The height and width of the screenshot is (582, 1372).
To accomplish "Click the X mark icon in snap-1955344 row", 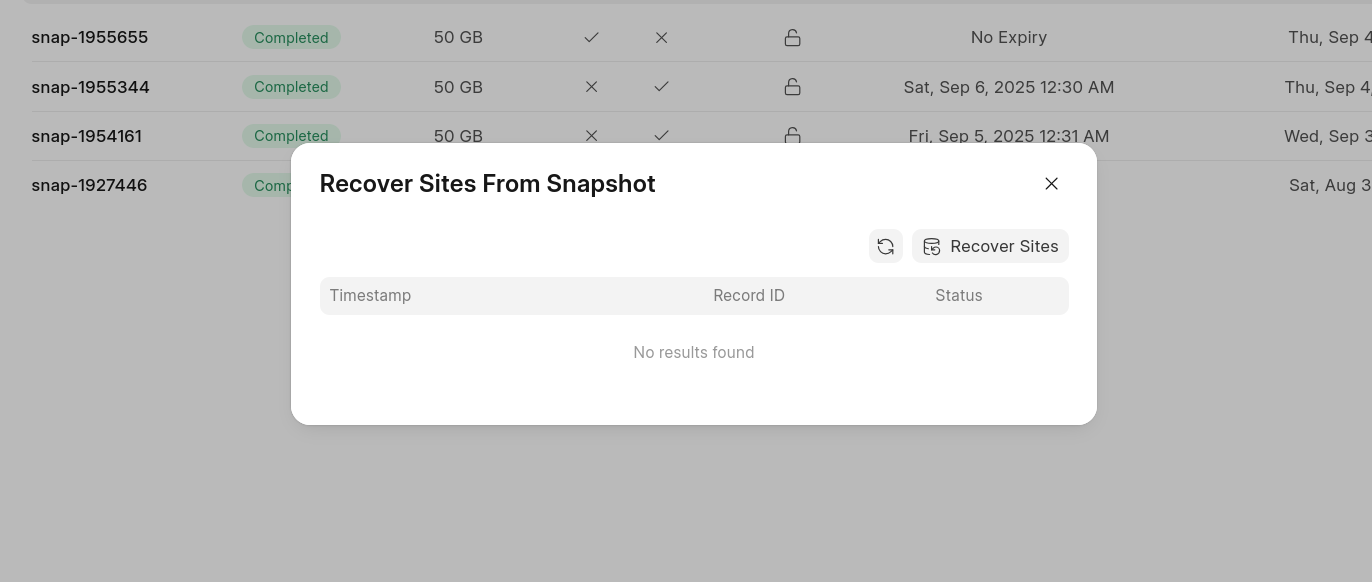I will pyautogui.click(x=591, y=87).
